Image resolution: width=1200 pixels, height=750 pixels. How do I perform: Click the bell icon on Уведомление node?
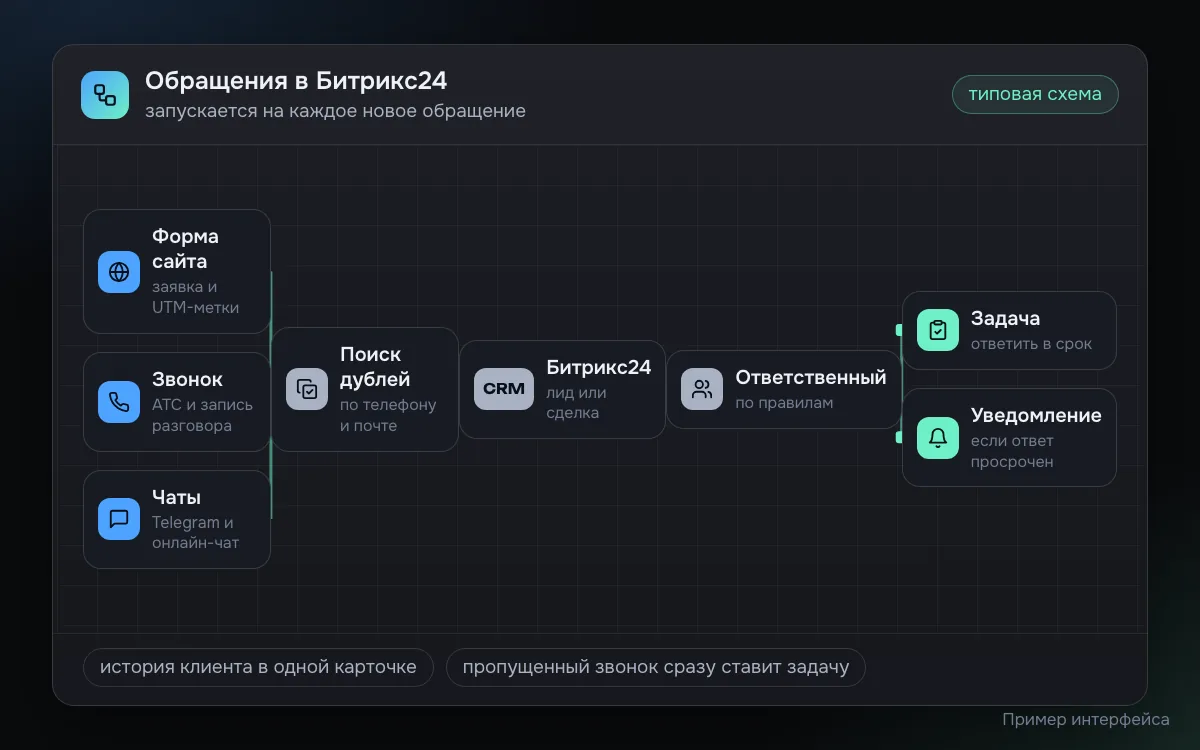pyautogui.click(x=938, y=438)
